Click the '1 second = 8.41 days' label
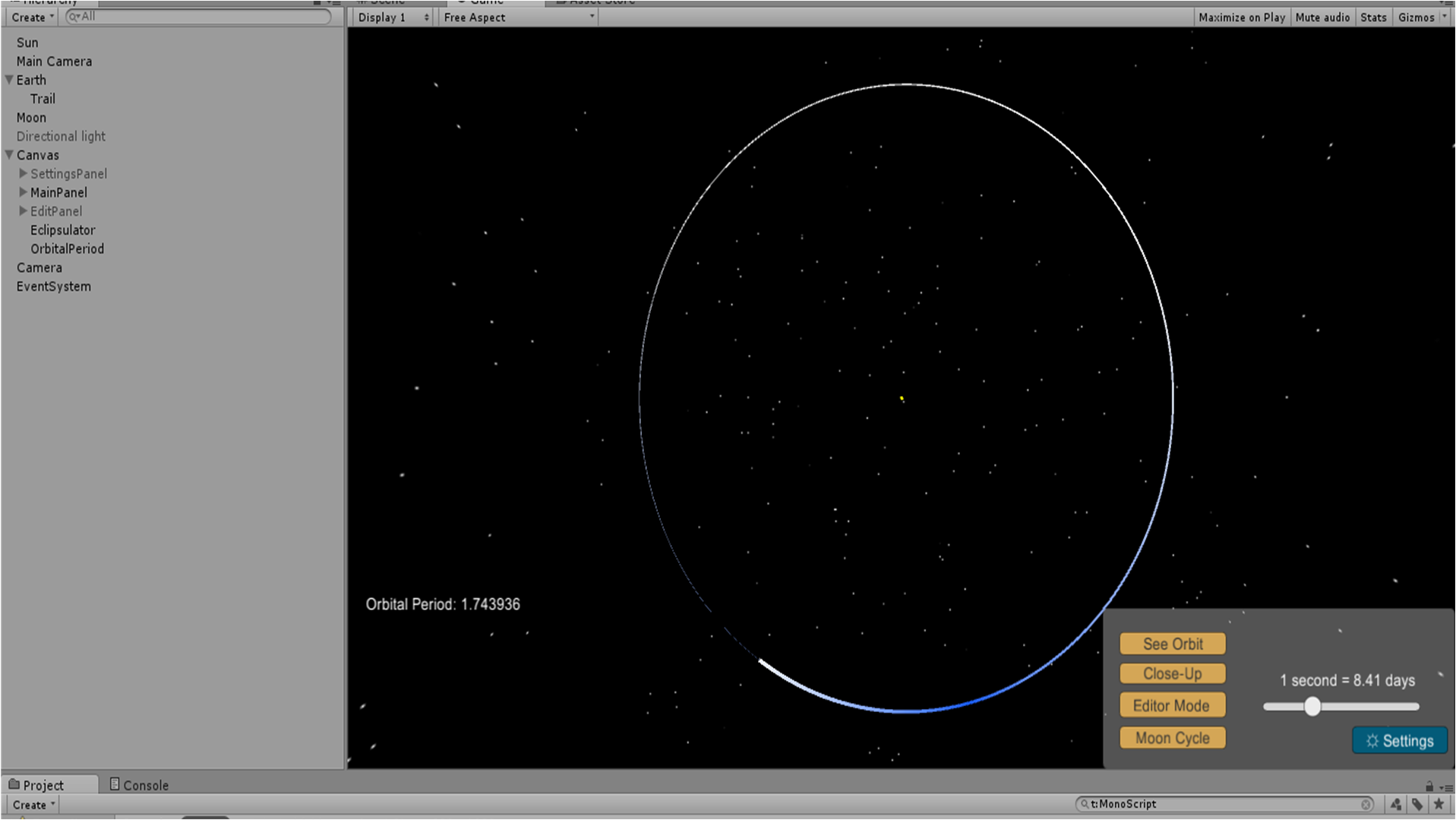 (1347, 680)
